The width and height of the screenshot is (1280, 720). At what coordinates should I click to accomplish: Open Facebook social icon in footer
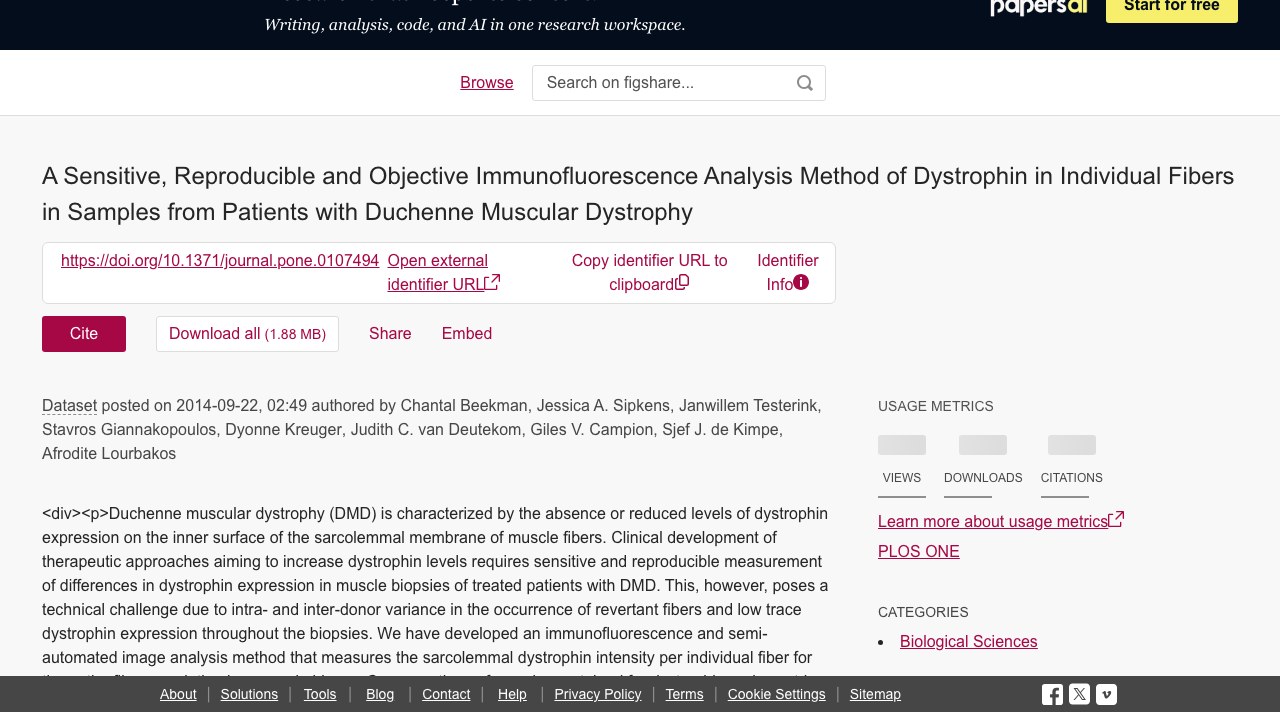click(x=1052, y=694)
